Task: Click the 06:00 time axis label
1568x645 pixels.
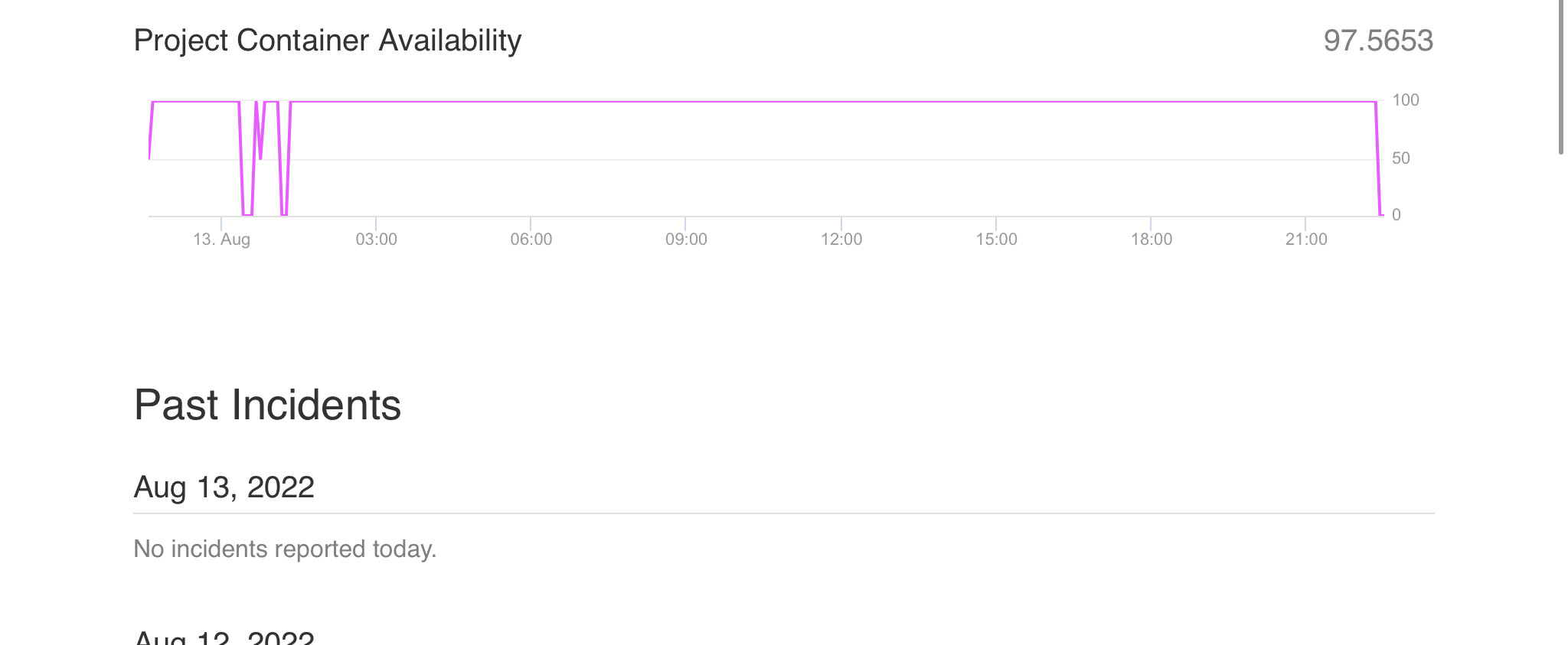Action: tap(531, 239)
